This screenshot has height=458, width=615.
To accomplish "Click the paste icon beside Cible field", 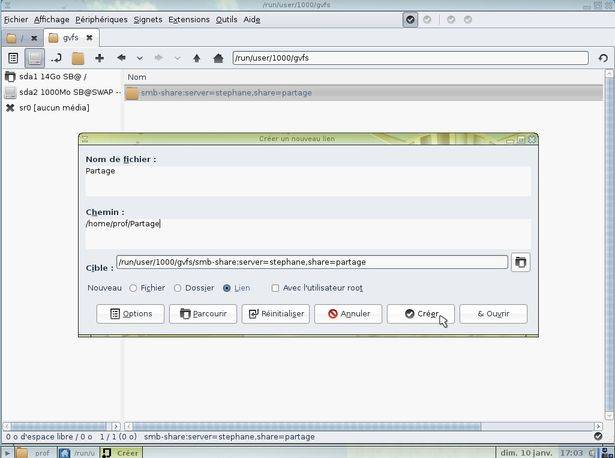I will coord(520,262).
